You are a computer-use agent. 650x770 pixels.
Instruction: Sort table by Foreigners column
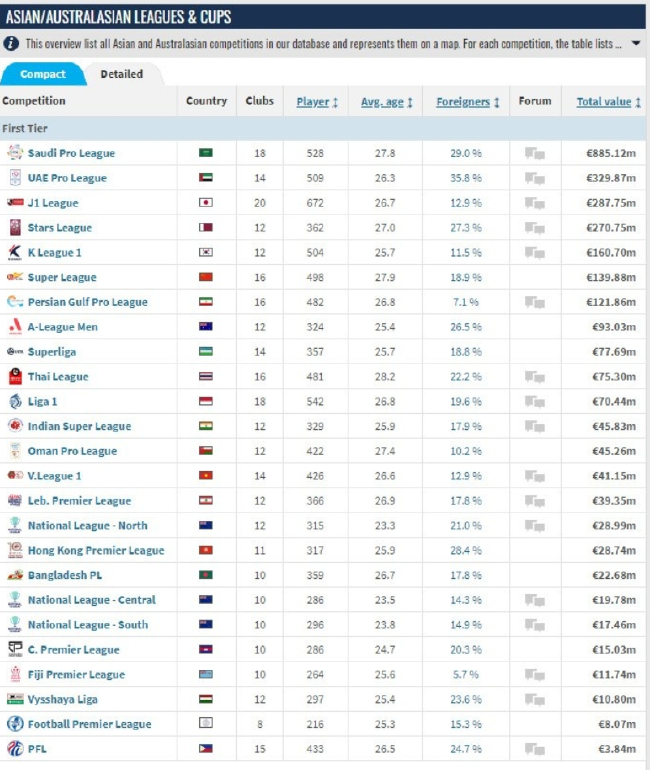[x=468, y=102]
